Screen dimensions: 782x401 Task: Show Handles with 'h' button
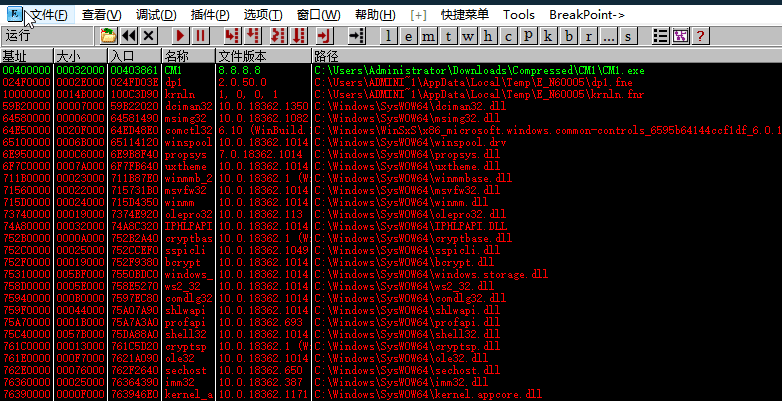488,36
